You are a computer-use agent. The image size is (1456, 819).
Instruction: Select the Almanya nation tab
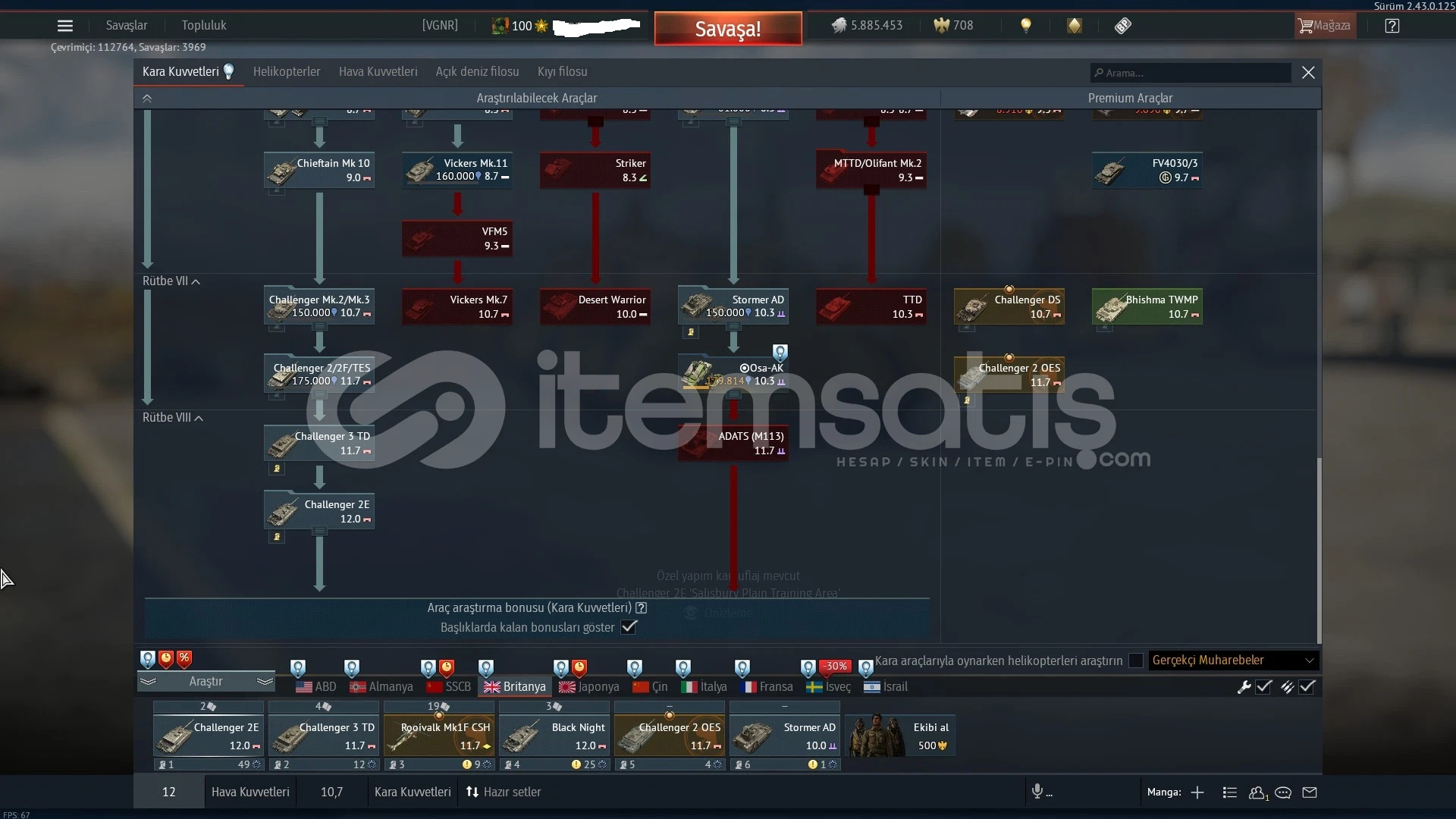click(381, 687)
